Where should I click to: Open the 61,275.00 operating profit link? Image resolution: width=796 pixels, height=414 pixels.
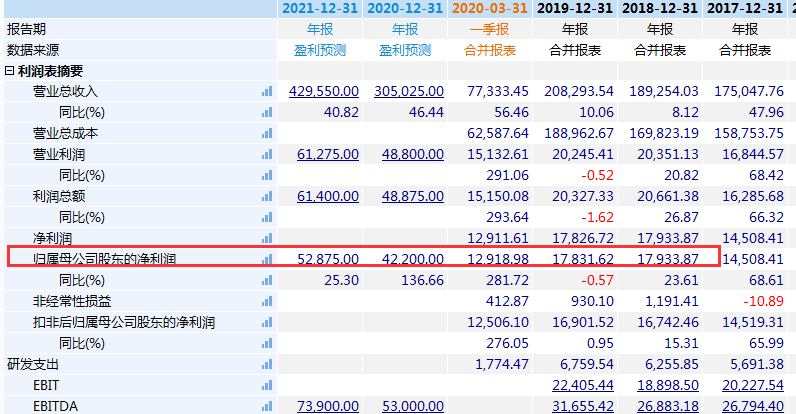coord(328,154)
